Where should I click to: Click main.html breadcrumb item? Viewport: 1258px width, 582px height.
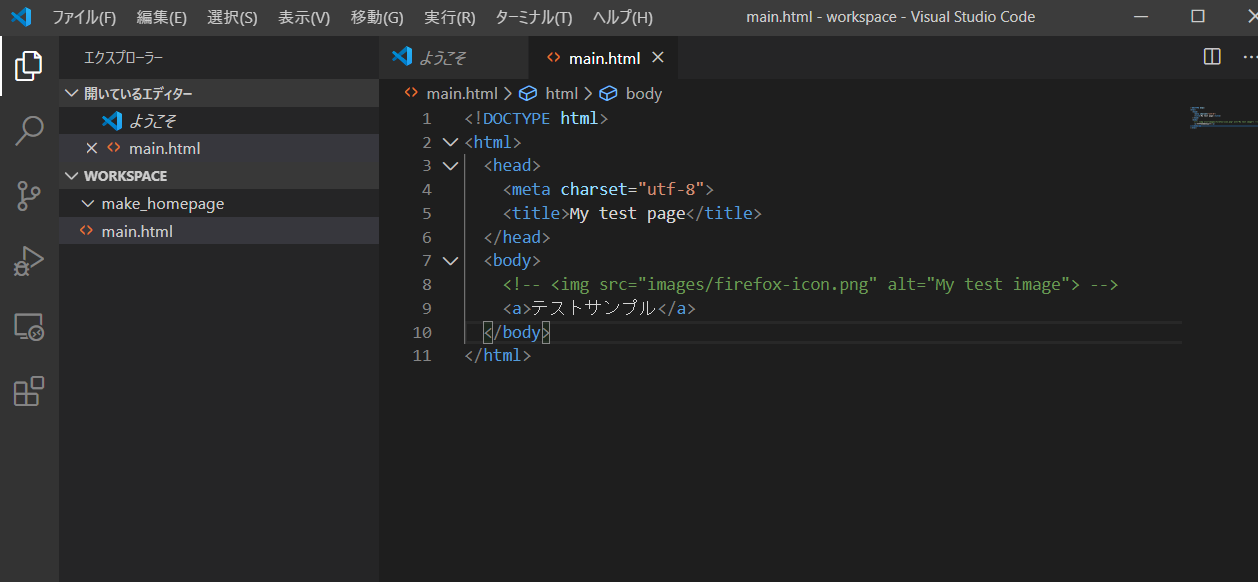461,93
